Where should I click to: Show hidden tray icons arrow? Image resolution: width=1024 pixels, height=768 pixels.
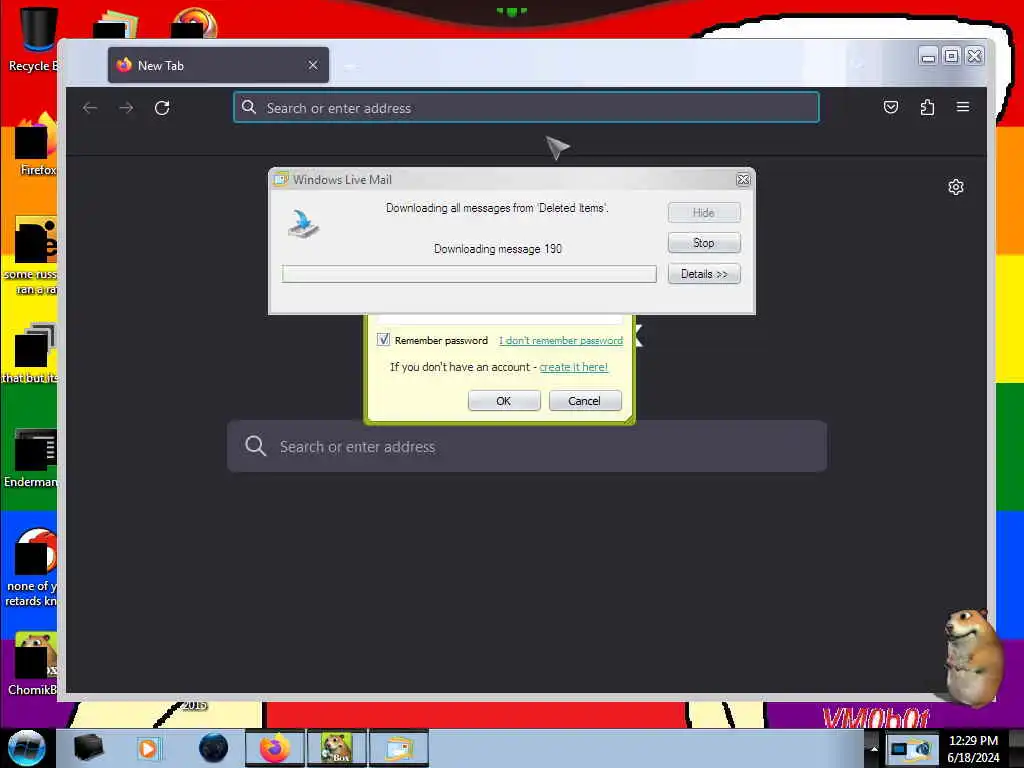point(874,748)
